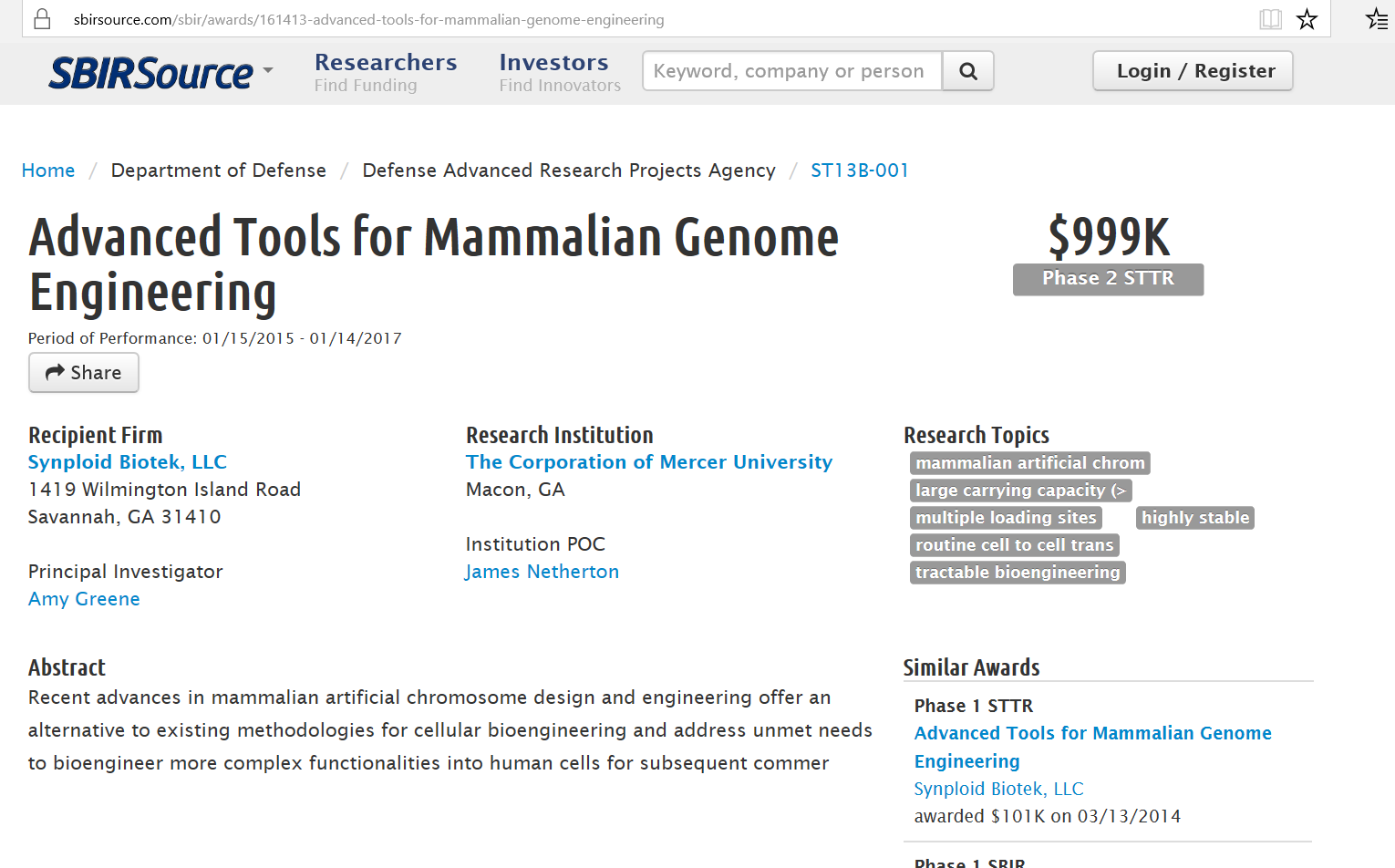Viewport: 1395px width, 868px height.
Task: Click the site security lock icon
Action: pyautogui.click(x=42, y=19)
